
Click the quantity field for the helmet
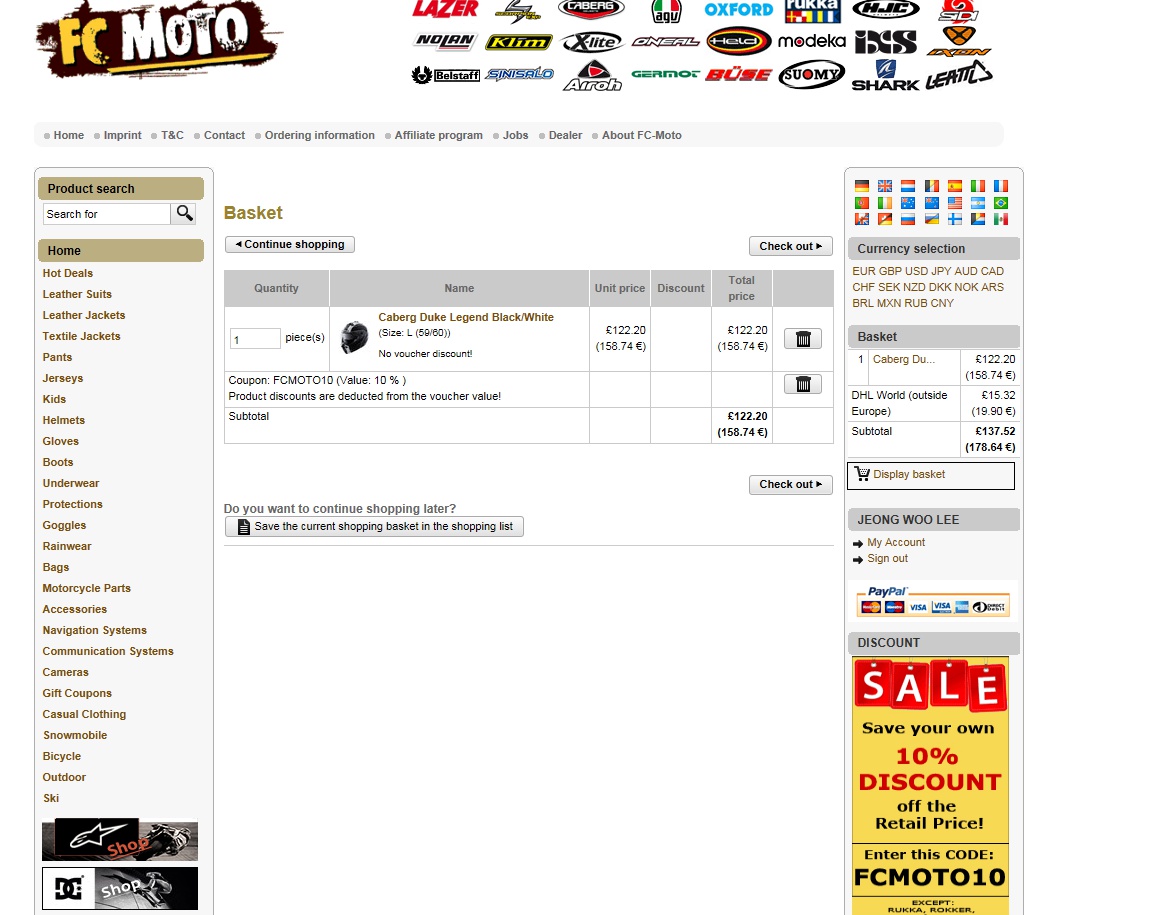255,339
